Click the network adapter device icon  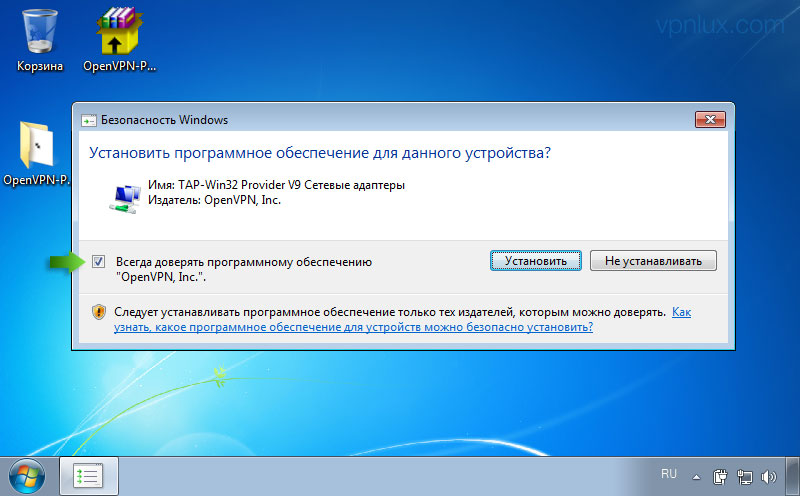click(x=125, y=199)
